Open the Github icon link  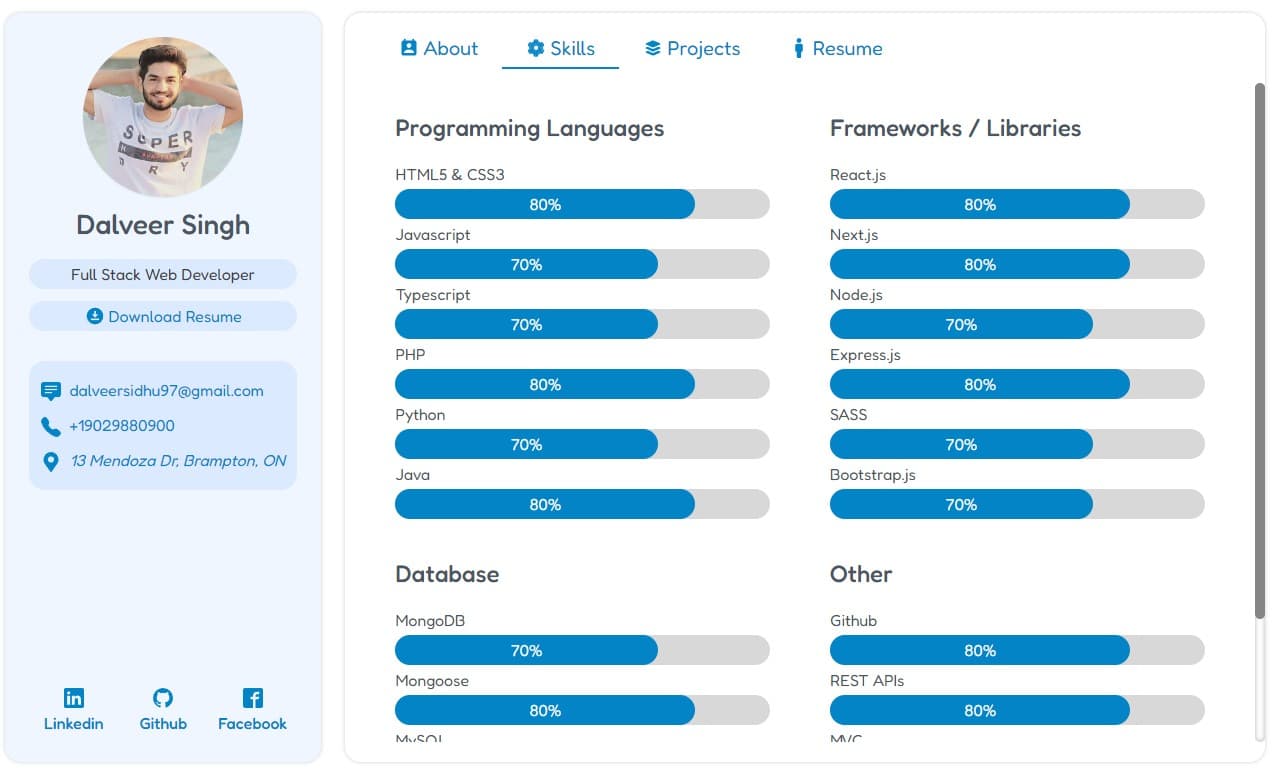(x=163, y=698)
